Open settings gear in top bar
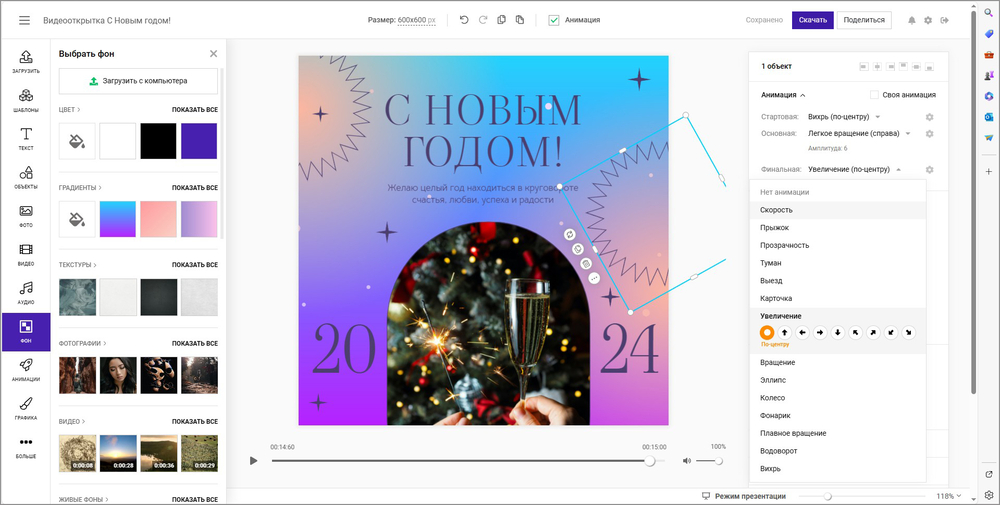This screenshot has width=1000, height=505. (x=928, y=20)
